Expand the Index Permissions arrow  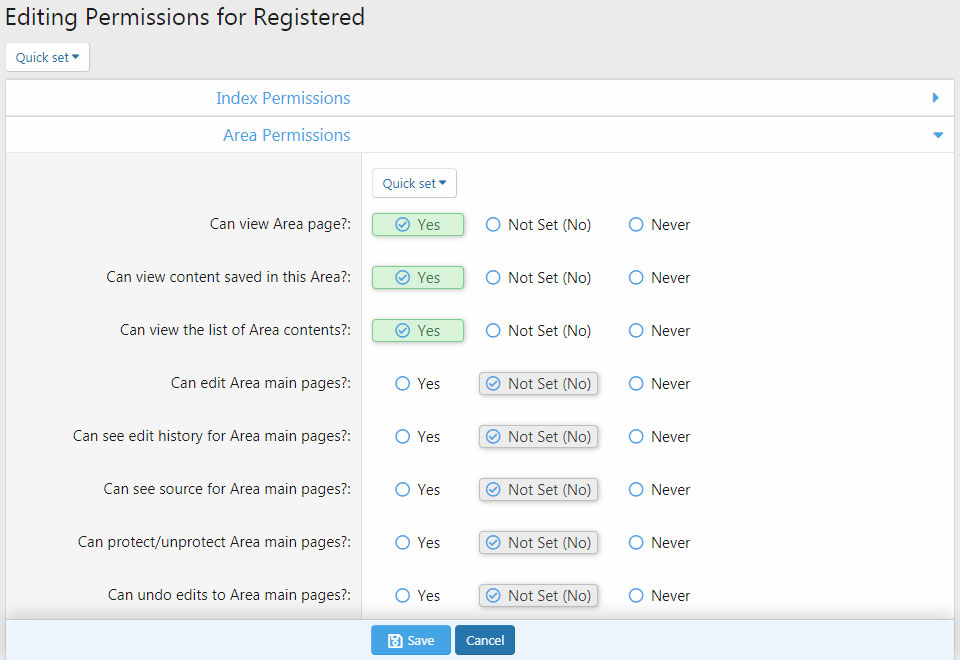point(935,98)
